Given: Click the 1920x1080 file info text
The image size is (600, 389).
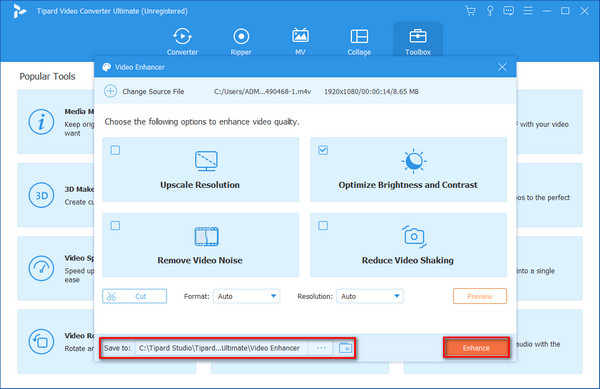Looking at the screenshot, I should (x=371, y=91).
